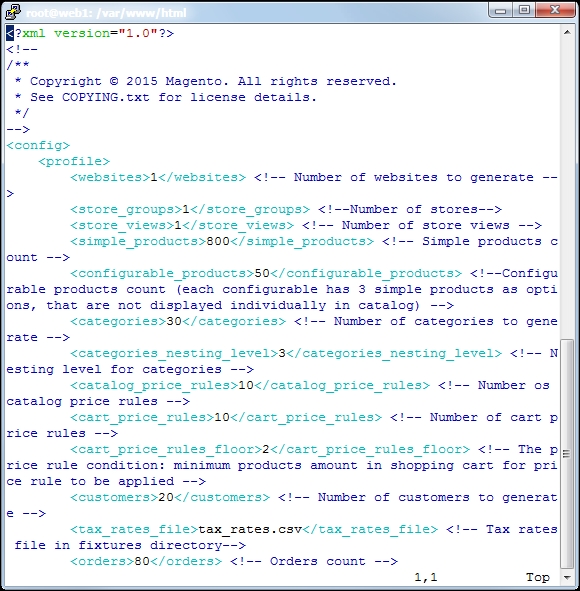Screen dimensions: 580x591
Task: Click 'esting level for categories' comment text
Action: [114, 369]
